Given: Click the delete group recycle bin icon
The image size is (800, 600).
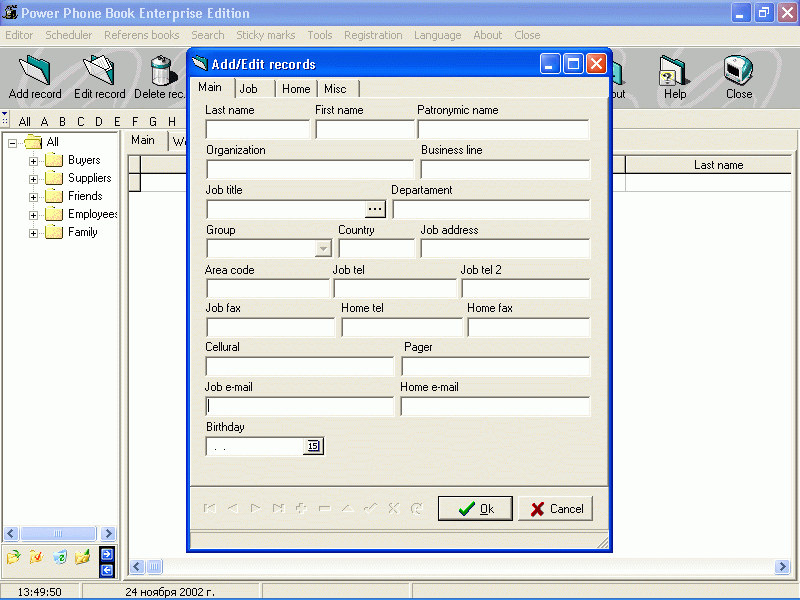Looking at the screenshot, I should point(59,557).
